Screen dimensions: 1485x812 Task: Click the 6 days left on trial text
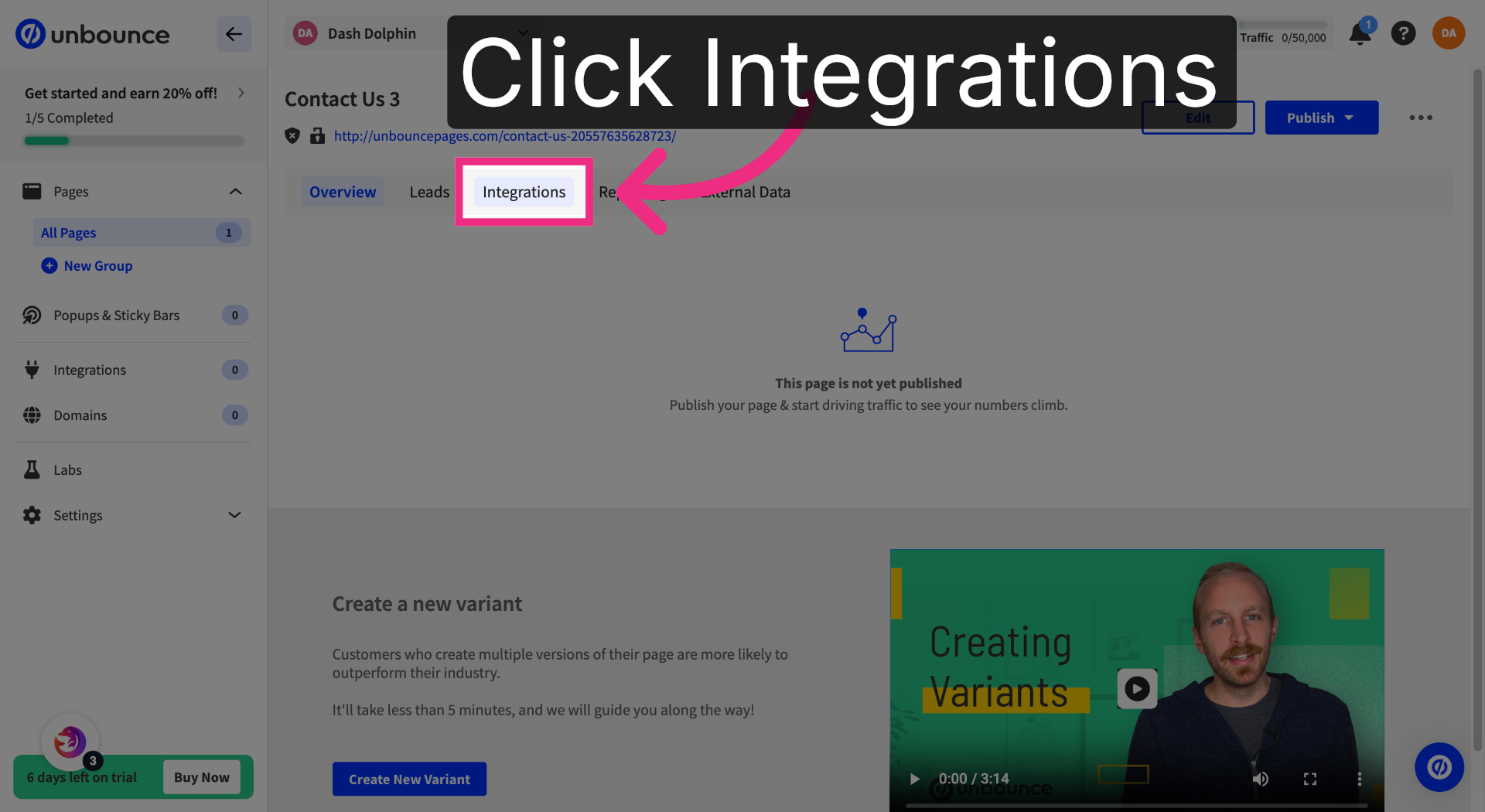82,777
